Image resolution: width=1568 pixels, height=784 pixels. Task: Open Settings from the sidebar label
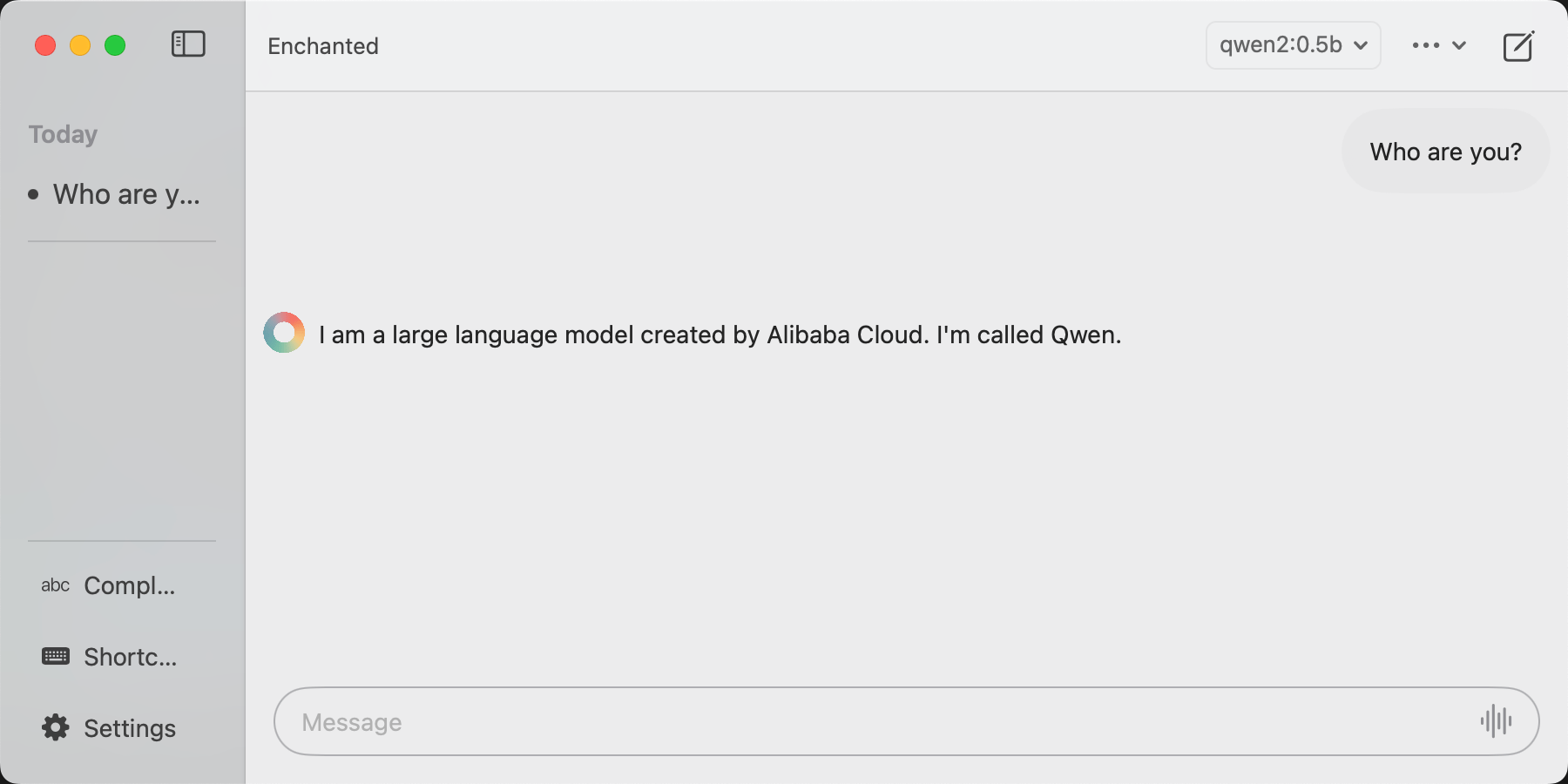130,728
